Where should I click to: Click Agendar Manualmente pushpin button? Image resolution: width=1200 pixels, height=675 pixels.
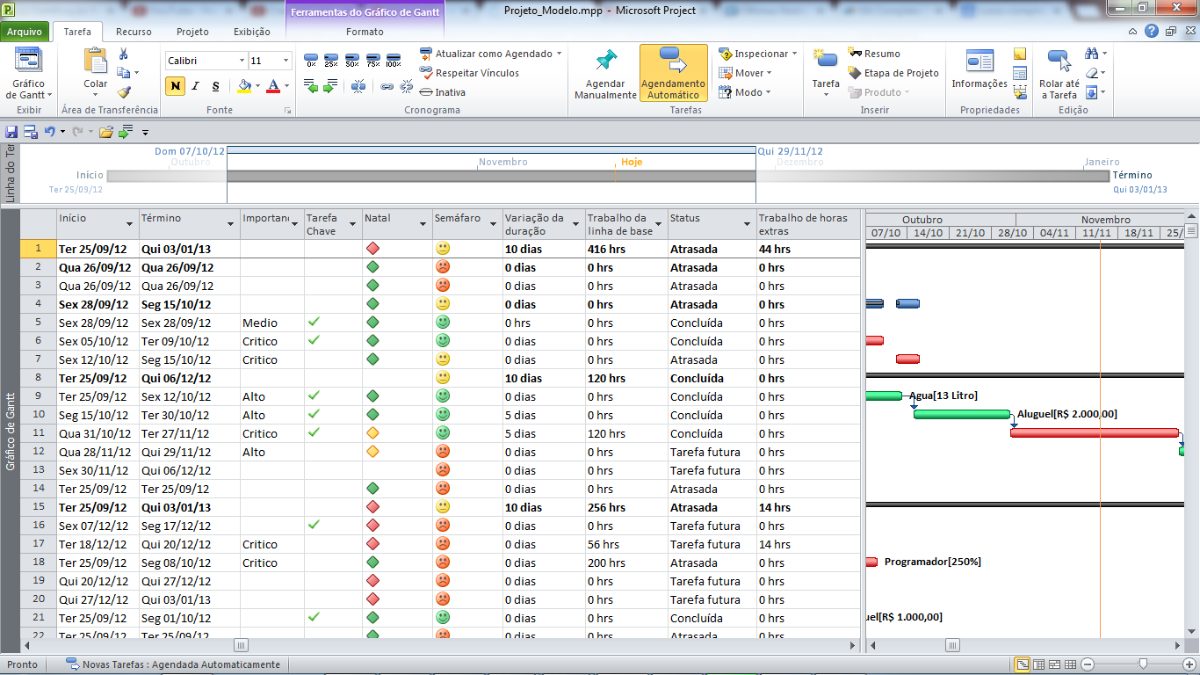pyautogui.click(x=605, y=74)
